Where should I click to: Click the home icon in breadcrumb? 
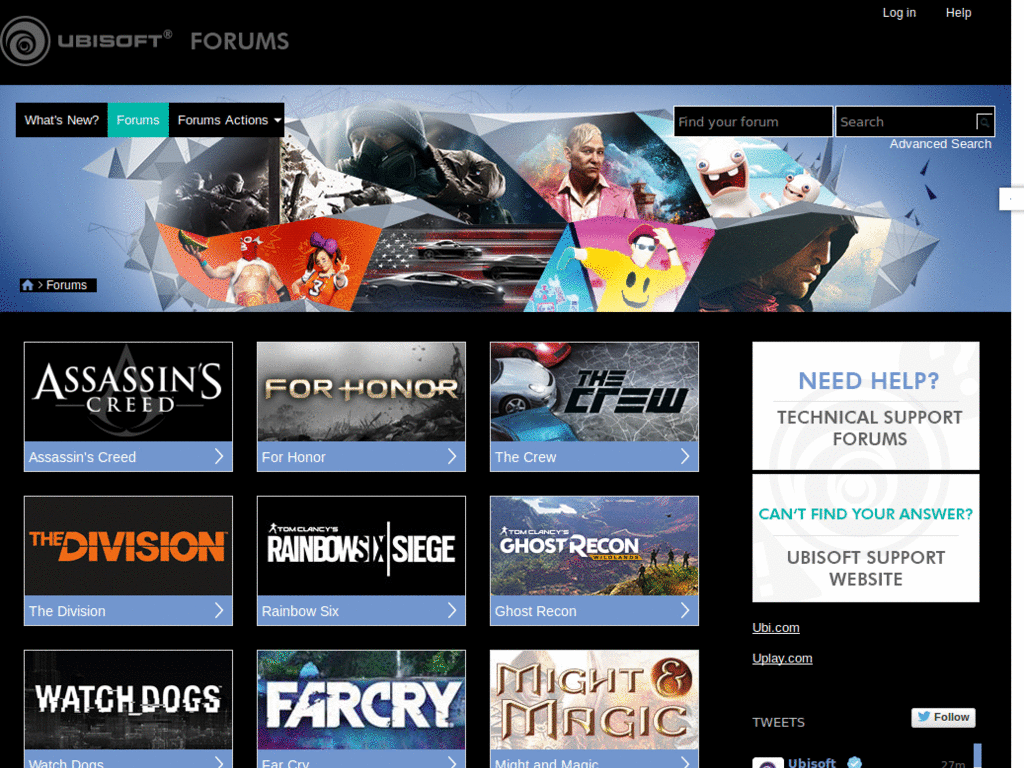[27, 285]
